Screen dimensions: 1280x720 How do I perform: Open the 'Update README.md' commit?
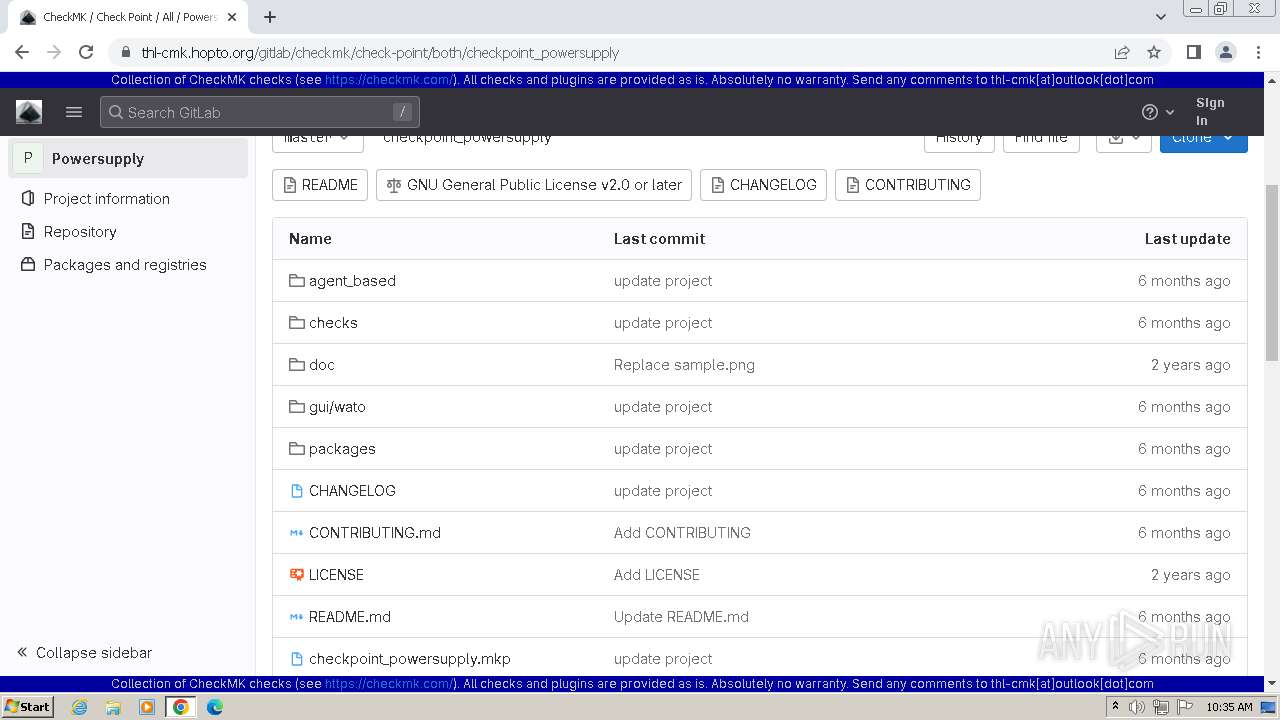point(681,616)
